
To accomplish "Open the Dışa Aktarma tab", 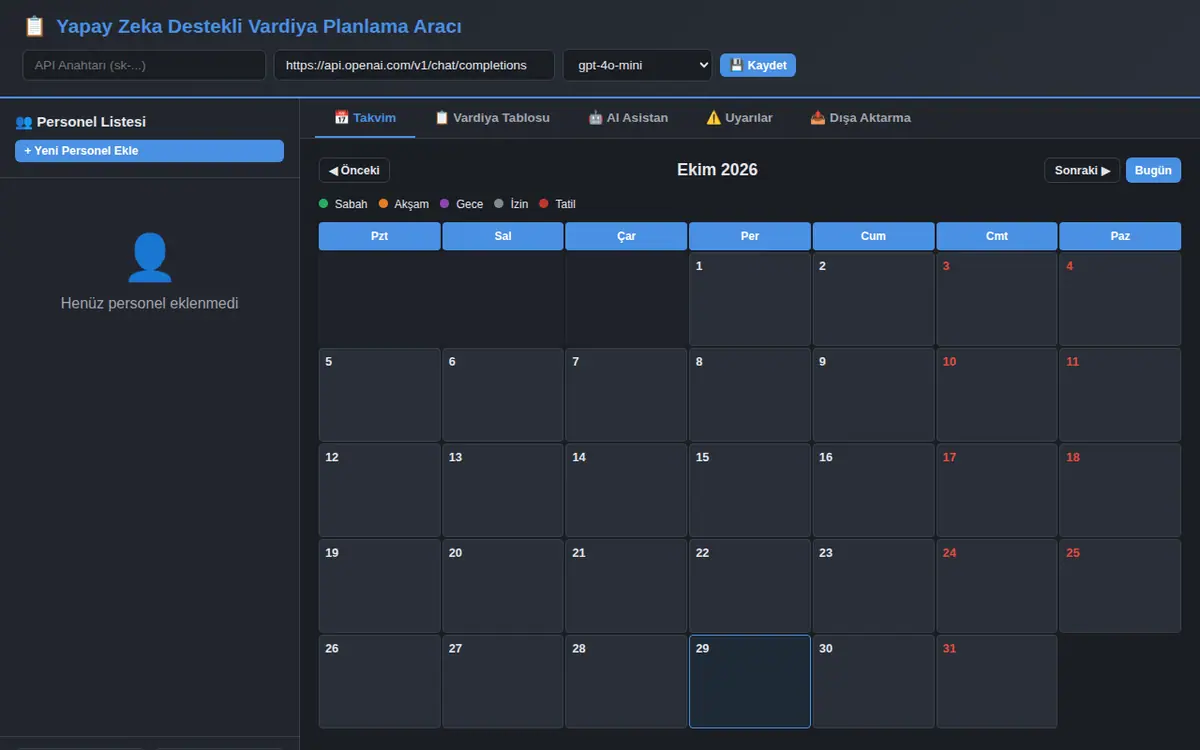I will [x=860, y=118].
